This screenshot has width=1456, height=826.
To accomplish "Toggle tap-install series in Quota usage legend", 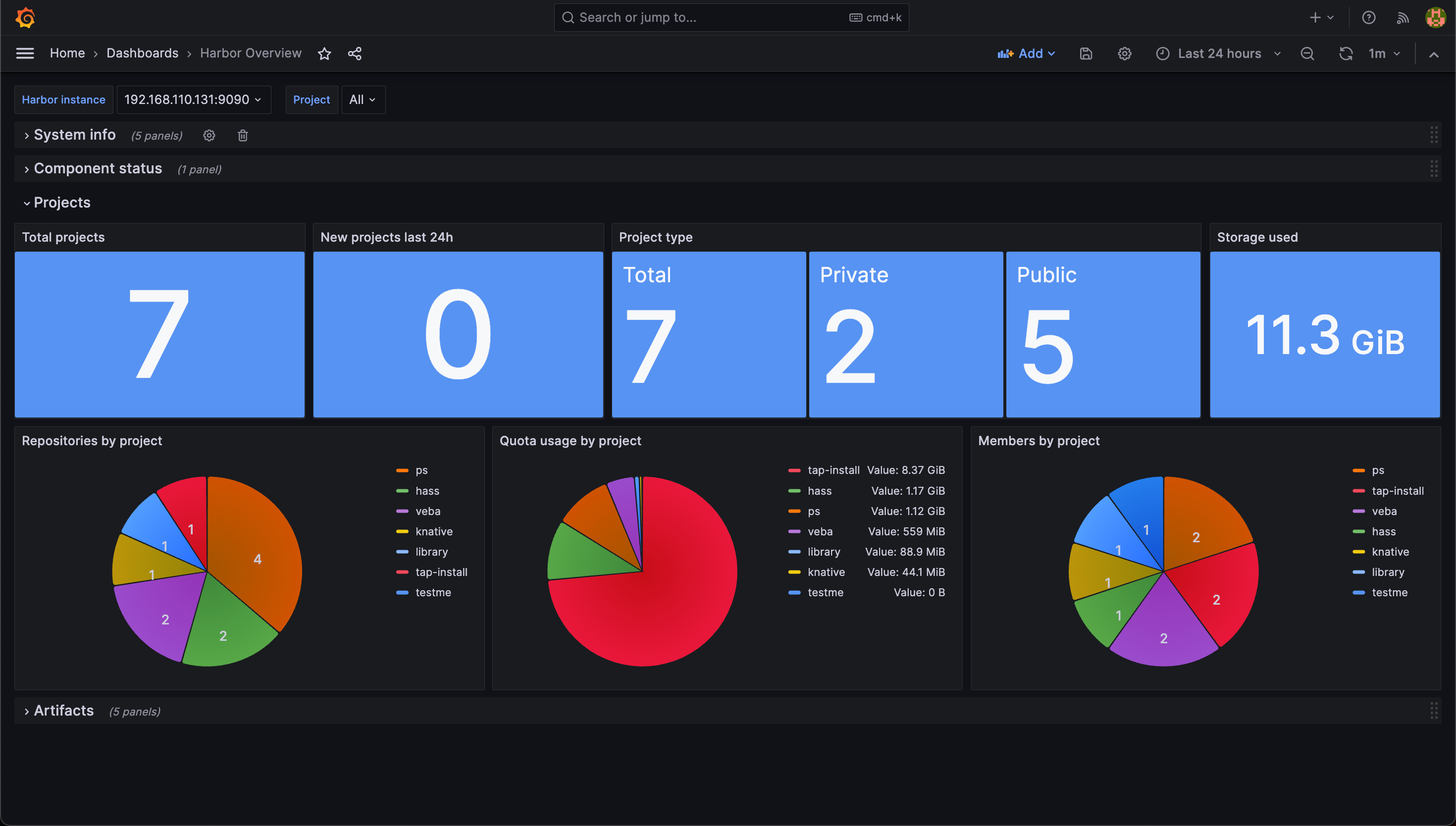I will (x=832, y=470).
